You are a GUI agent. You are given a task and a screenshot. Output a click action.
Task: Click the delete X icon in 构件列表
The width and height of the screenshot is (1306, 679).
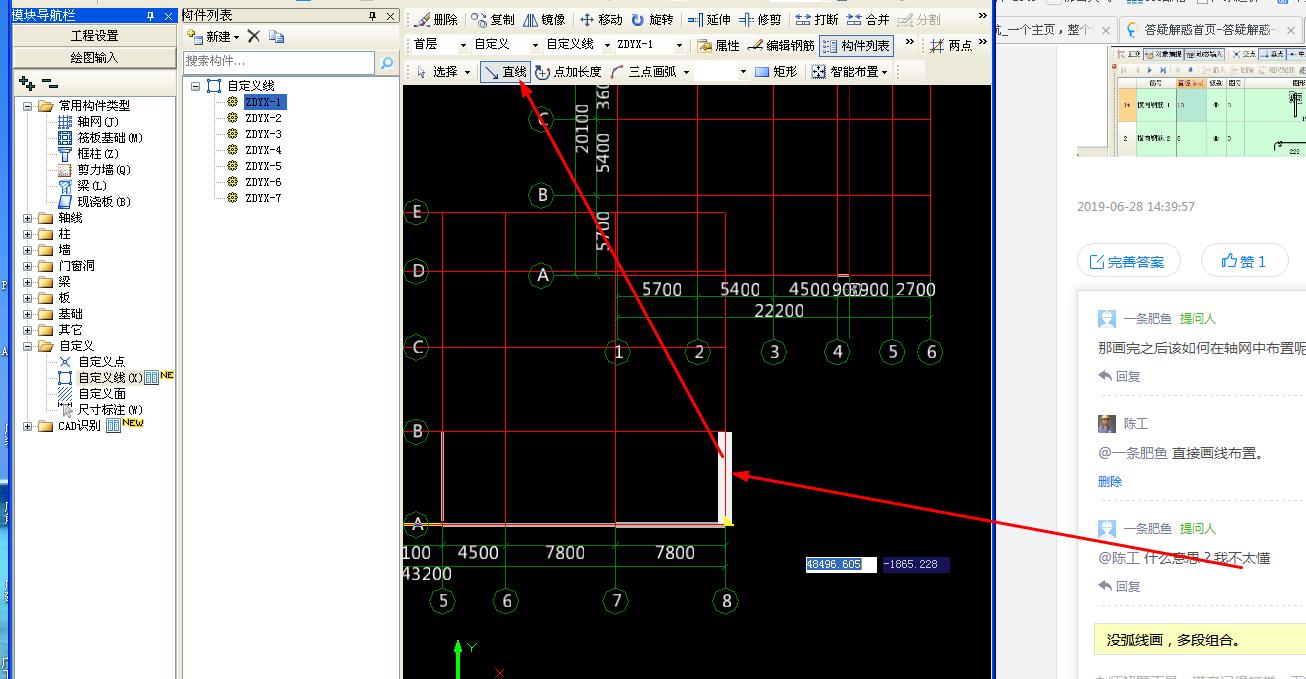(x=254, y=36)
